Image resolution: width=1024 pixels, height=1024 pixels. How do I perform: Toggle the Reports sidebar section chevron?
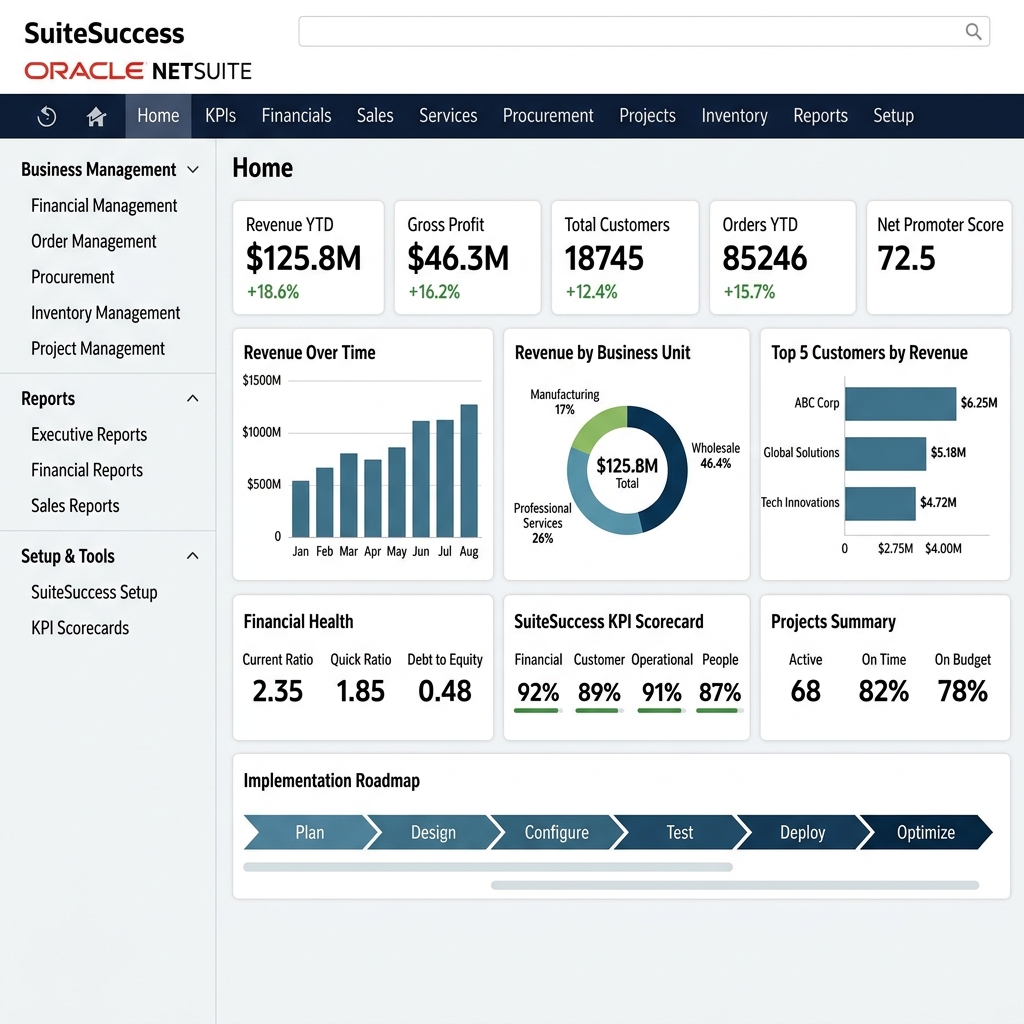[193, 398]
